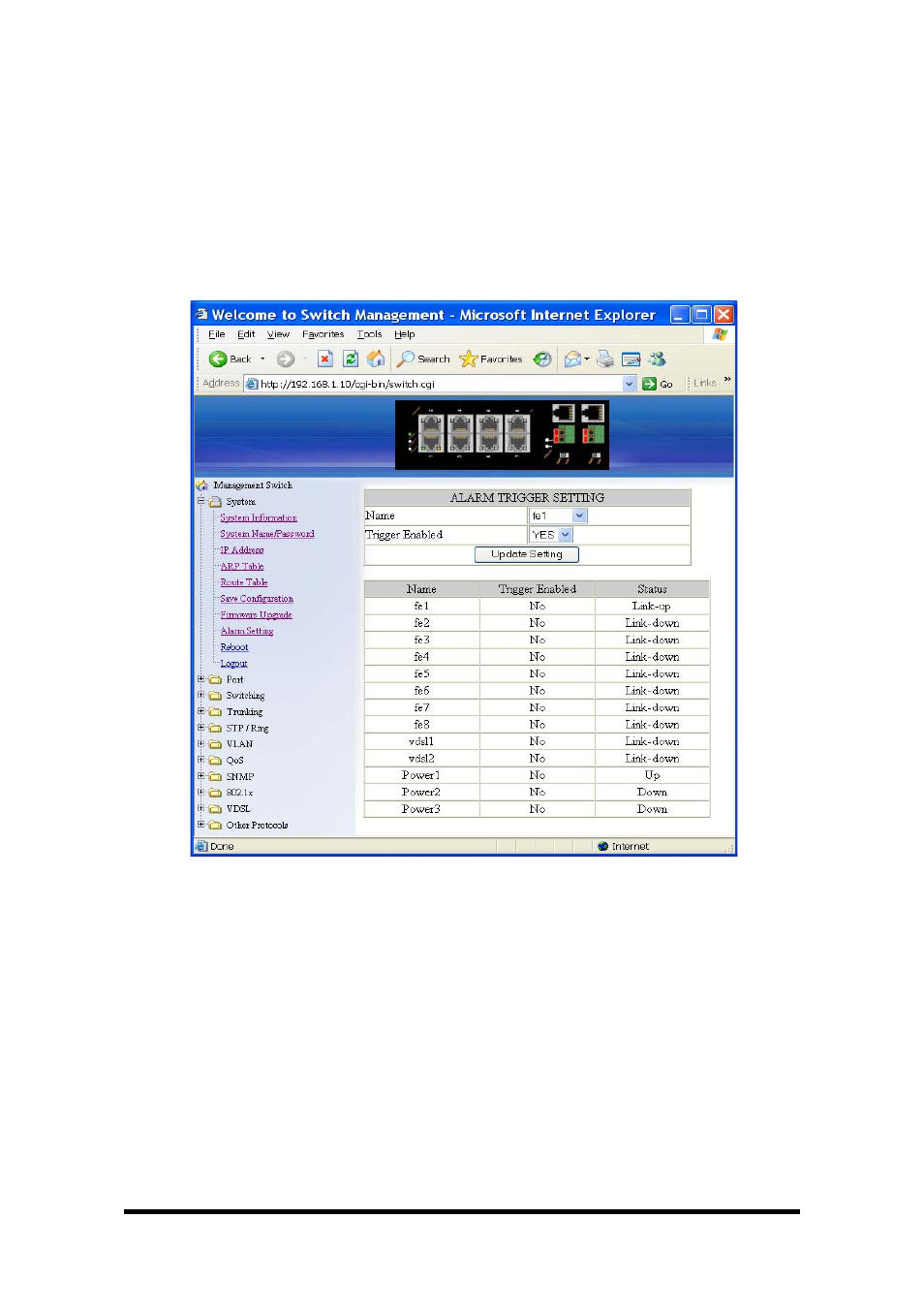This screenshot has width=924, height=1312.
Task: Print the page with printer icon
Action: (x=605, y=359)
